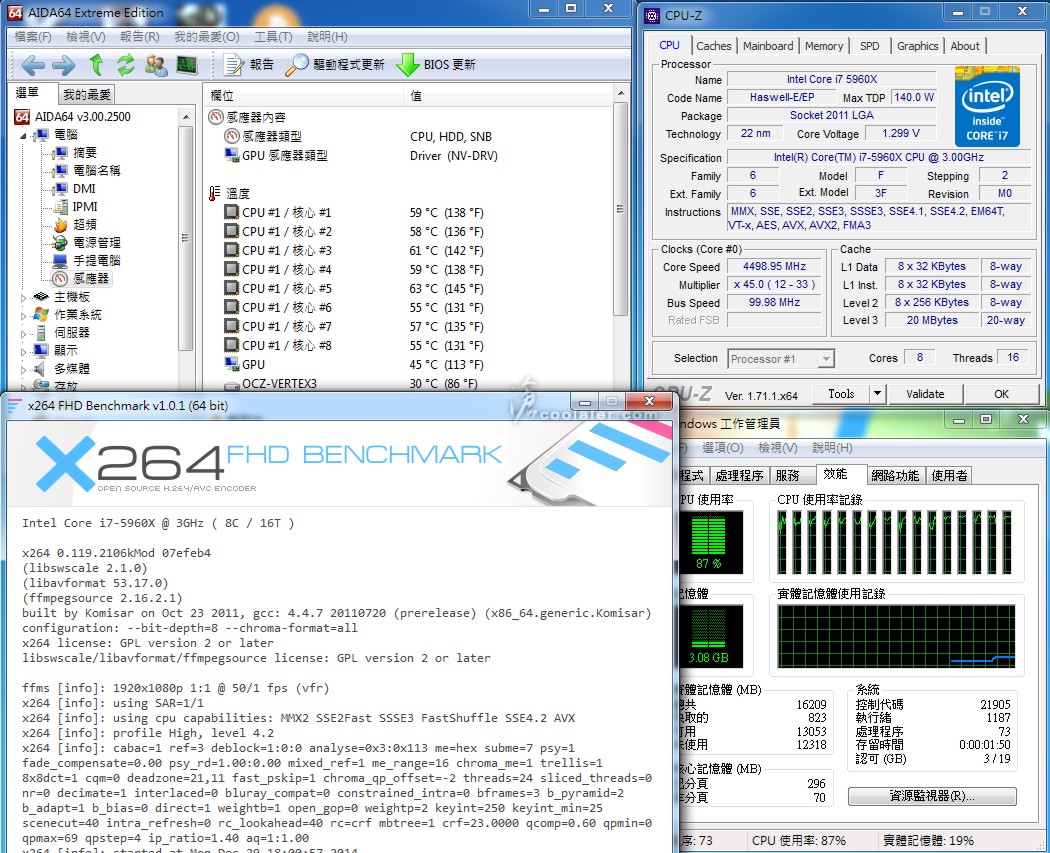Open the 報告 report toolbar button
The width and height of the screenshot is (1050, 853).
coord(248,65)
